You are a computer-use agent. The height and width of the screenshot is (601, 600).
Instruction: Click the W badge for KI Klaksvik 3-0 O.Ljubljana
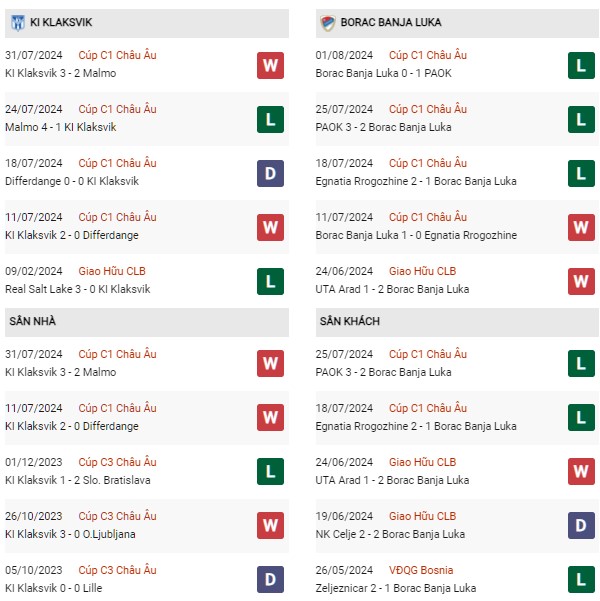[270, 525]
